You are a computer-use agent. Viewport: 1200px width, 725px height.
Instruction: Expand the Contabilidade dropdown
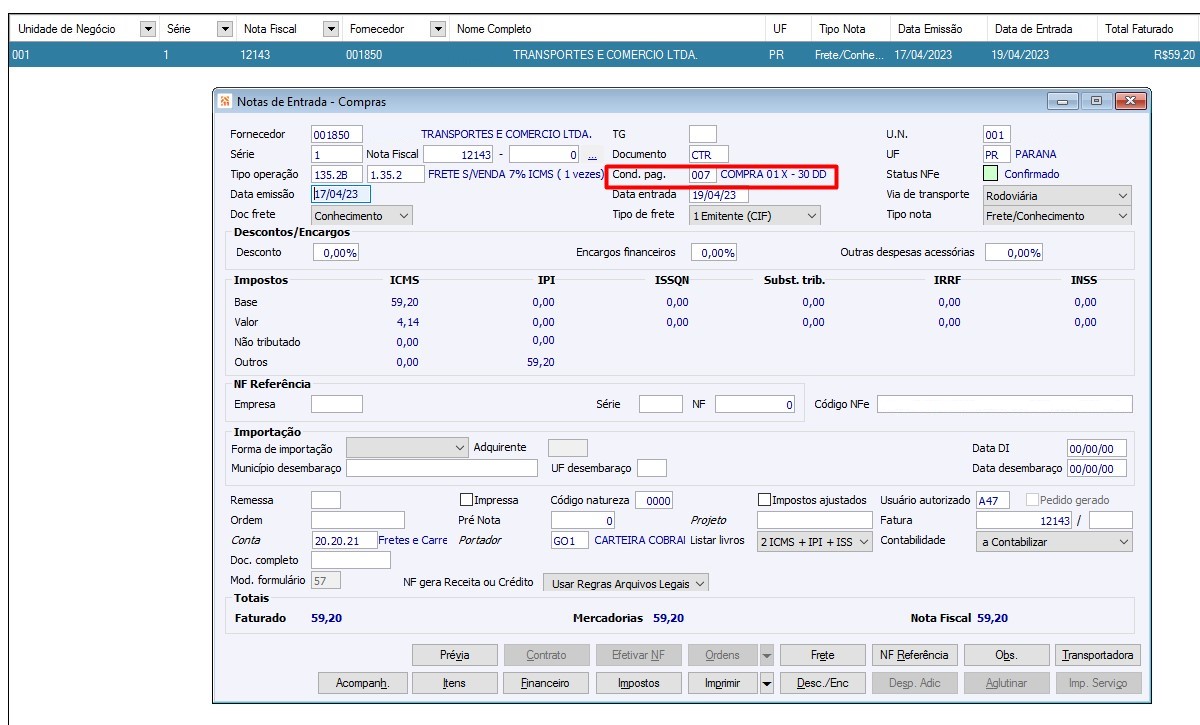[1123, 541]
